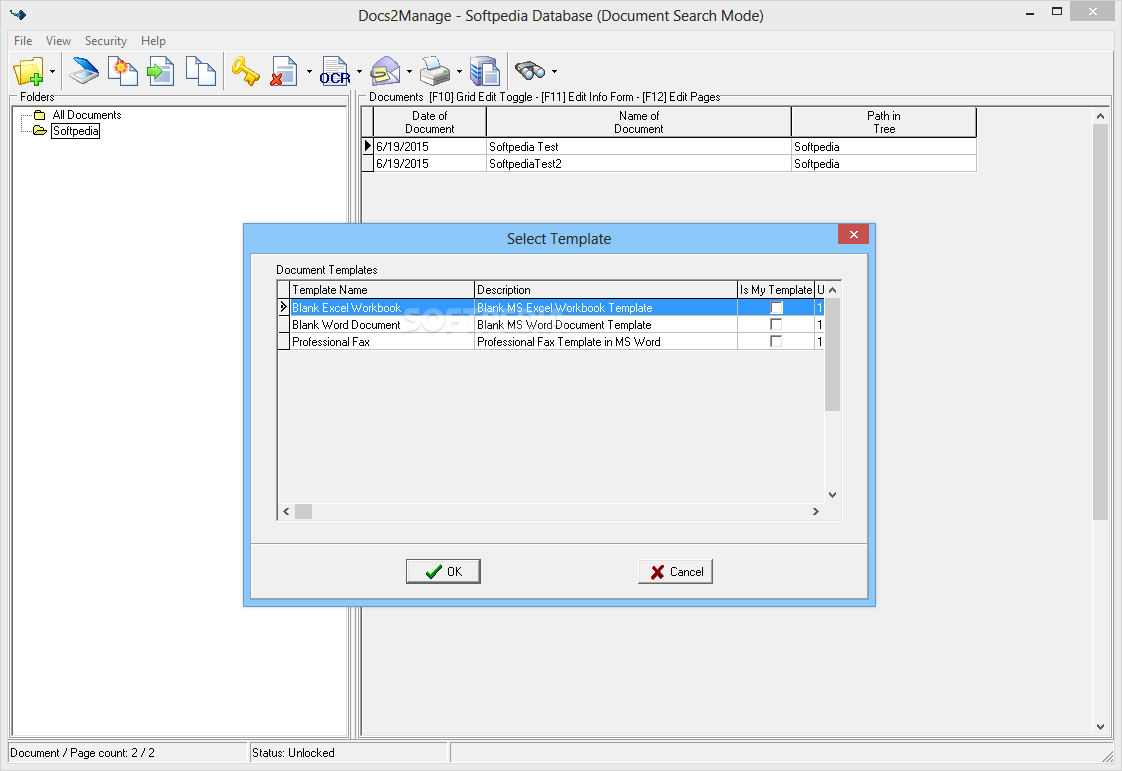
Task: Toggle Is My Template for Professional Fax
Action: (776, 341)
